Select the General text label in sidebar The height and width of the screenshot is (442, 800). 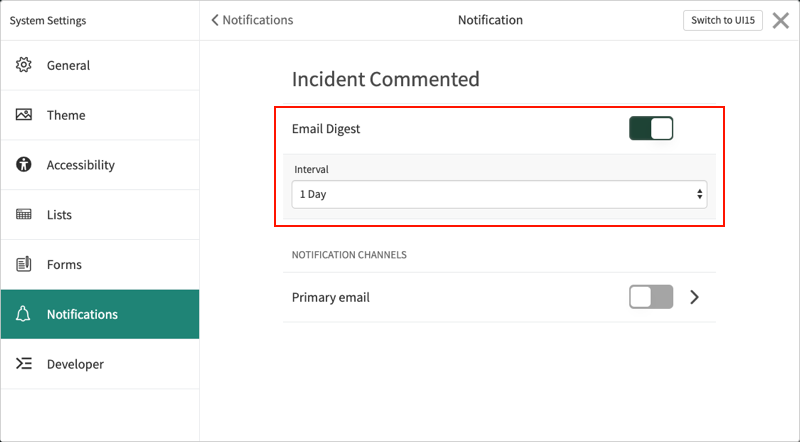pyautogui.click(x=68, y=65)
